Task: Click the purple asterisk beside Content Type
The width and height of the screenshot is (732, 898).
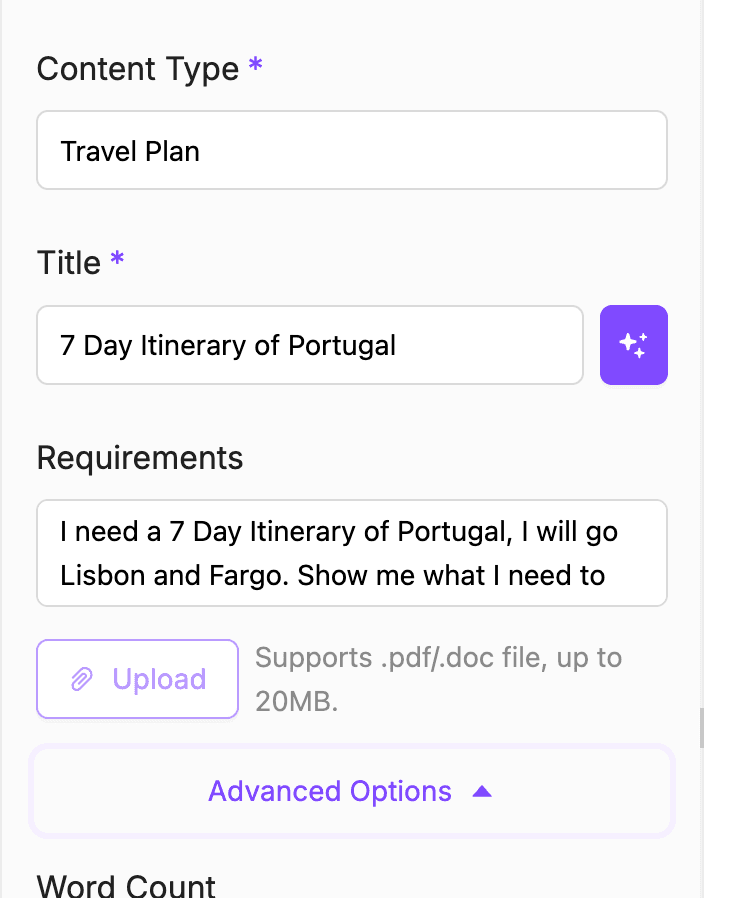Action: [256, 67]
